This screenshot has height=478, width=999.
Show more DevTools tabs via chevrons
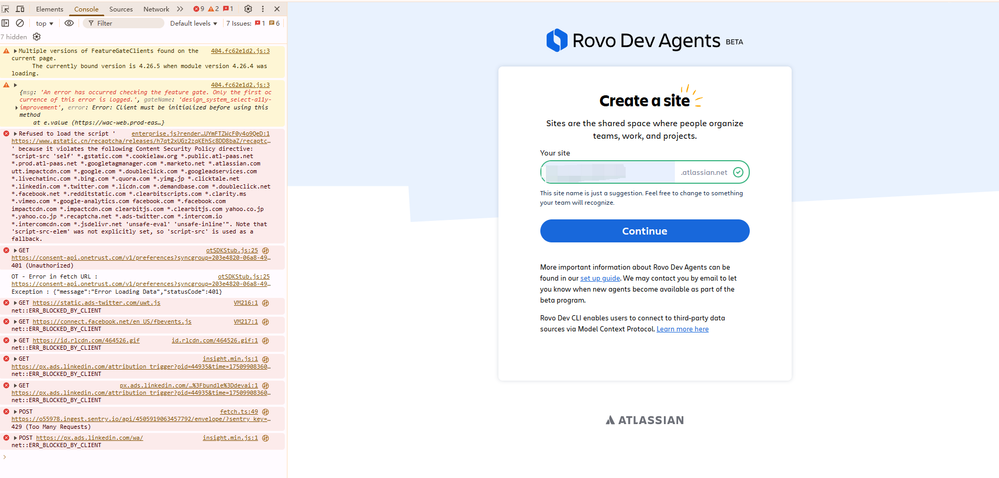click(x=180, y=9)
